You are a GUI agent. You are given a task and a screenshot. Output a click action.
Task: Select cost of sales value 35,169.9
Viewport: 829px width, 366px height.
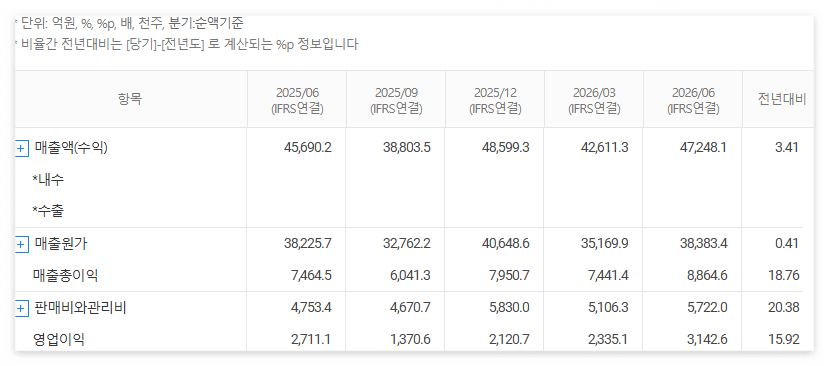click(x=604, y=244)
